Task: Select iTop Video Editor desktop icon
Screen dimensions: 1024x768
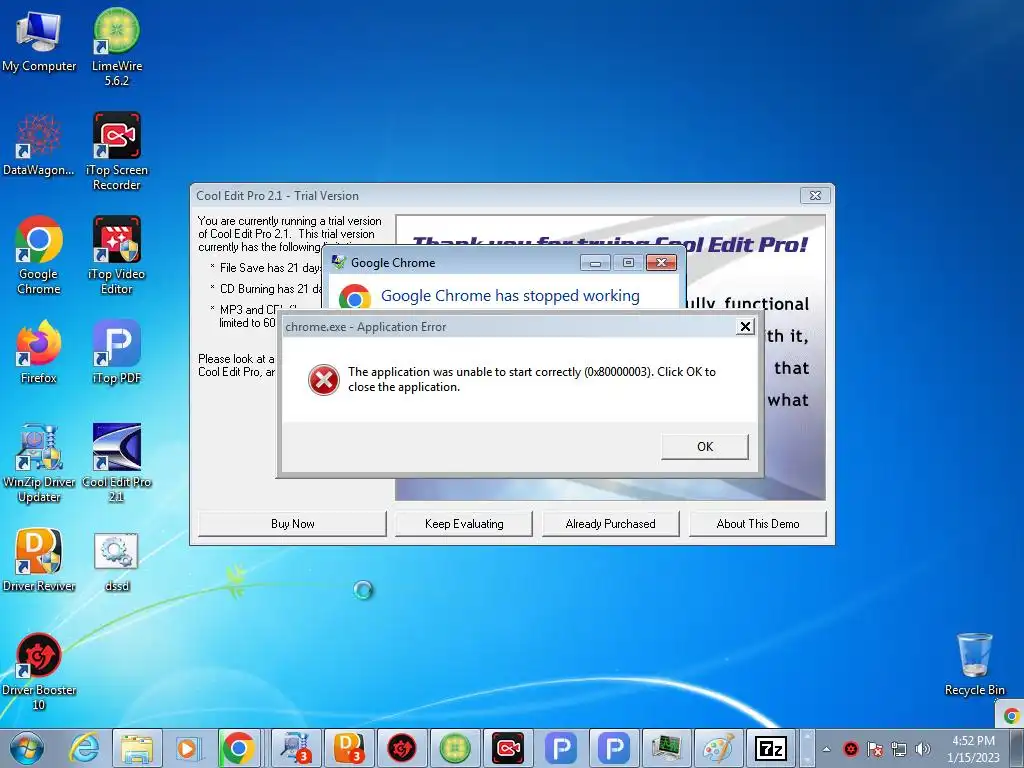Action: pyautogui.click(x=116, y=255)
